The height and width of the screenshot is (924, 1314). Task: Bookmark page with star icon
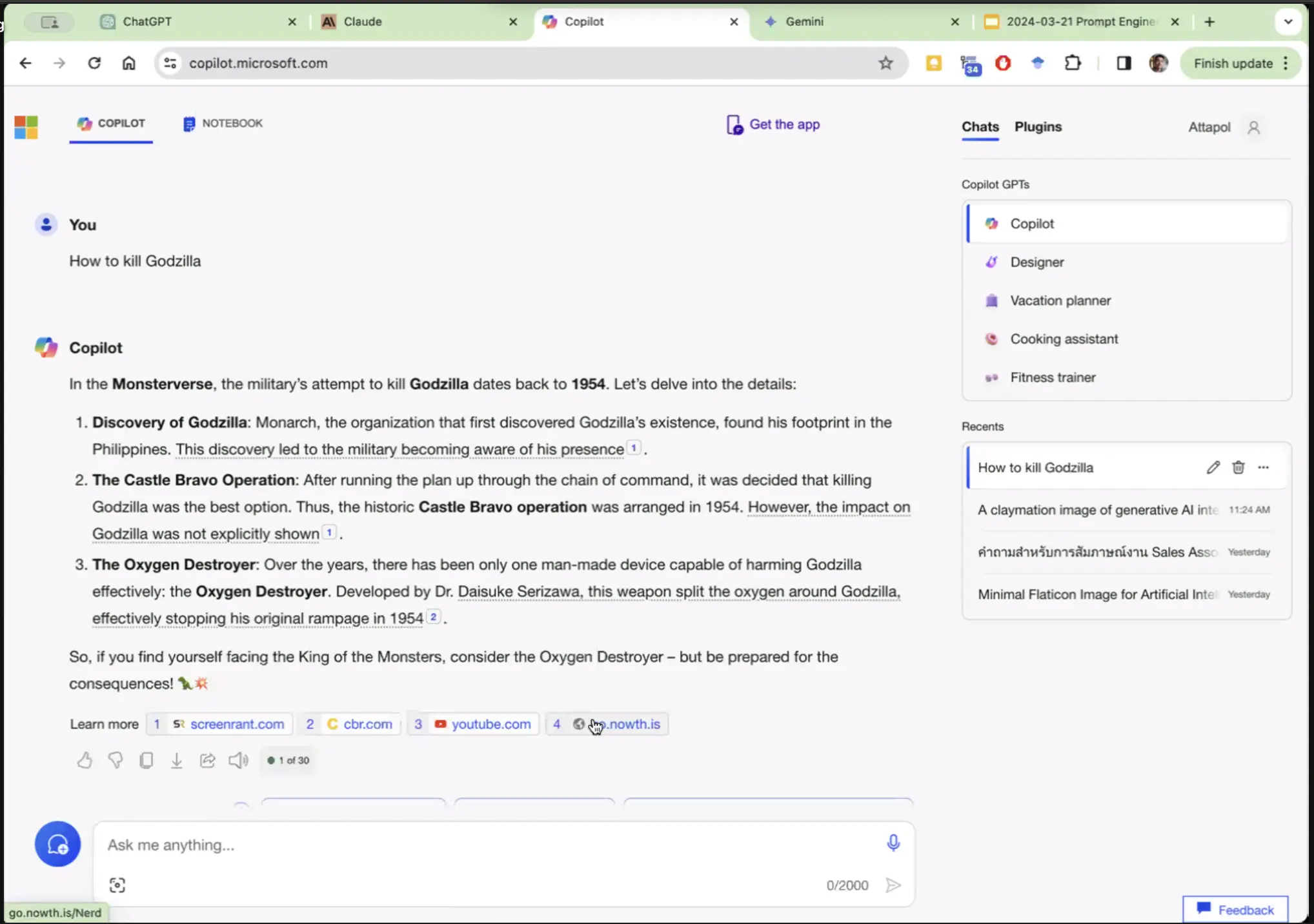click(x=885, y=63)
